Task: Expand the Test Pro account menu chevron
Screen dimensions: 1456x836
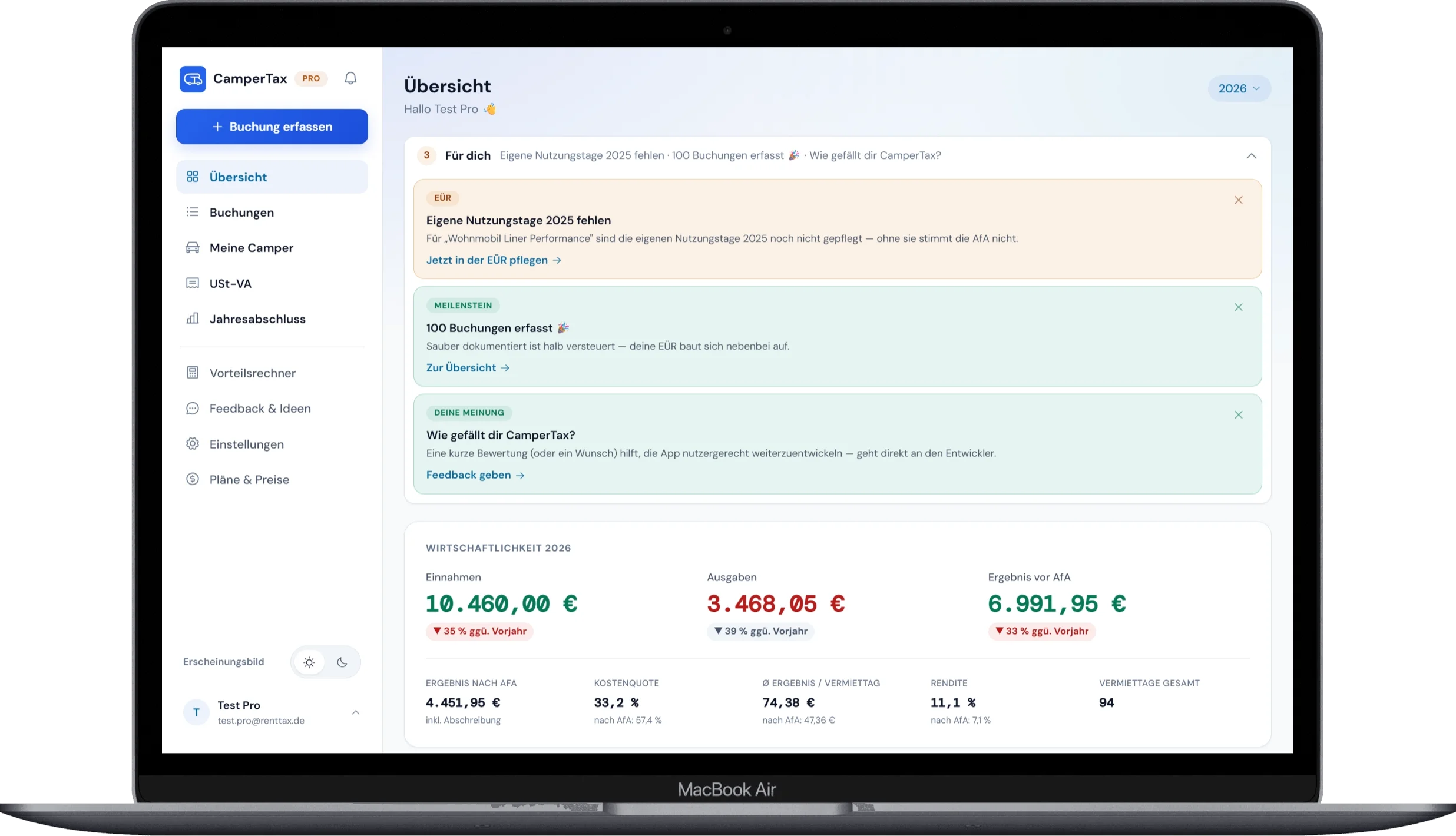Action: pyautogui.click(x=356, y=712)
